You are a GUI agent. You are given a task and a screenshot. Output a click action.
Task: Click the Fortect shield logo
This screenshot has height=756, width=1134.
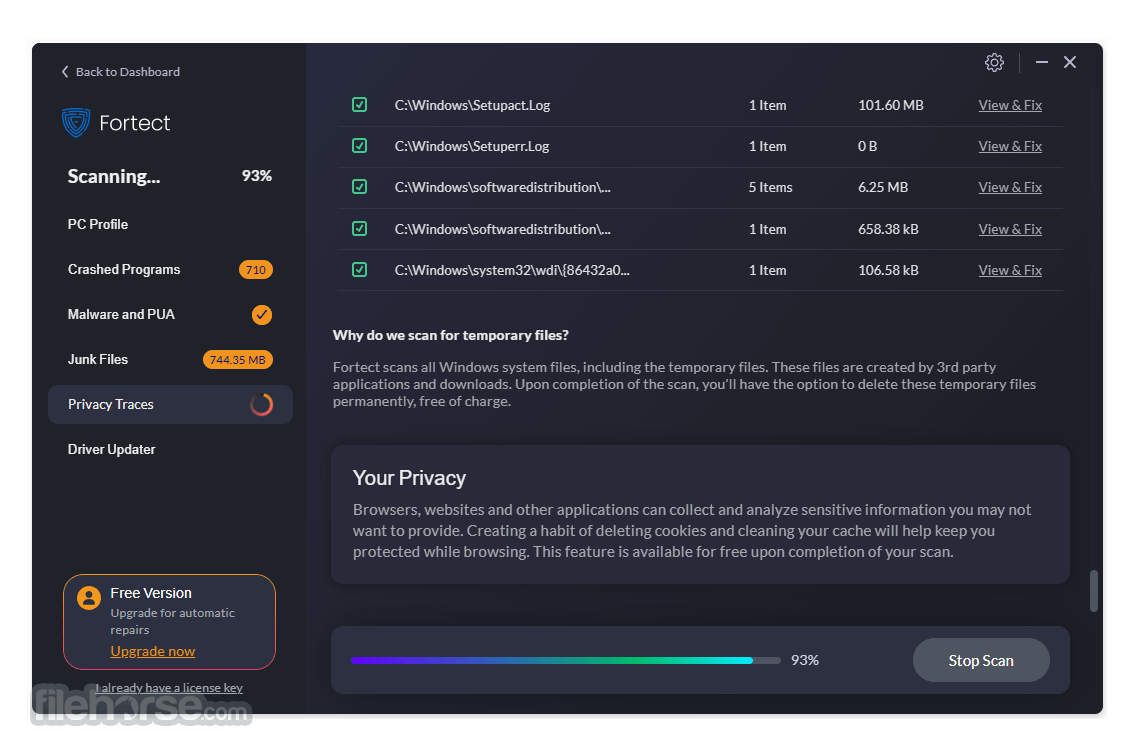76,123
